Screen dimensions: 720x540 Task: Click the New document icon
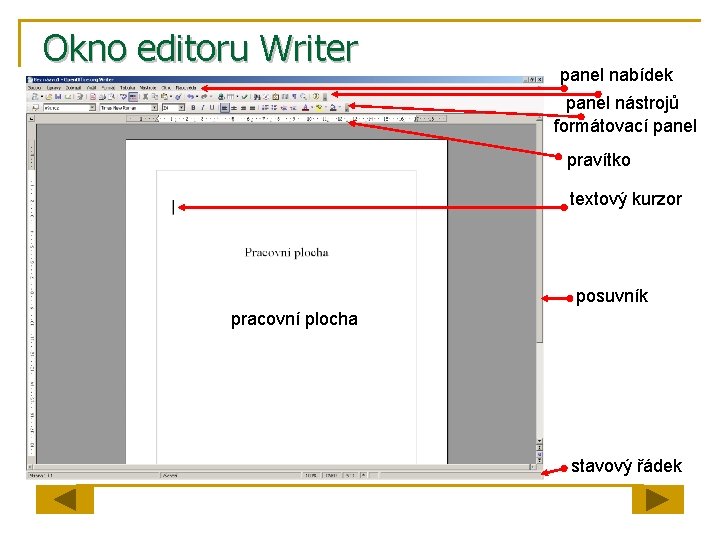point(34,97)
